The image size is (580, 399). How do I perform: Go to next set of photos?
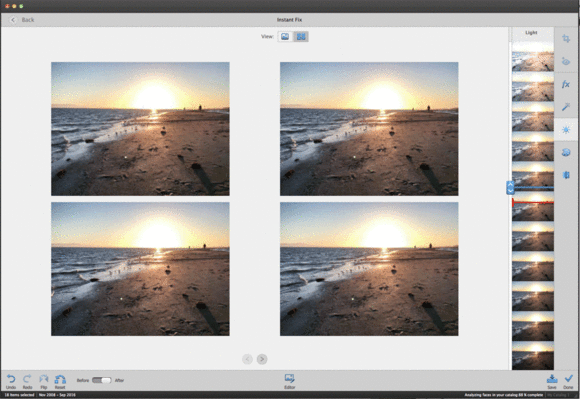pos(262,359)
